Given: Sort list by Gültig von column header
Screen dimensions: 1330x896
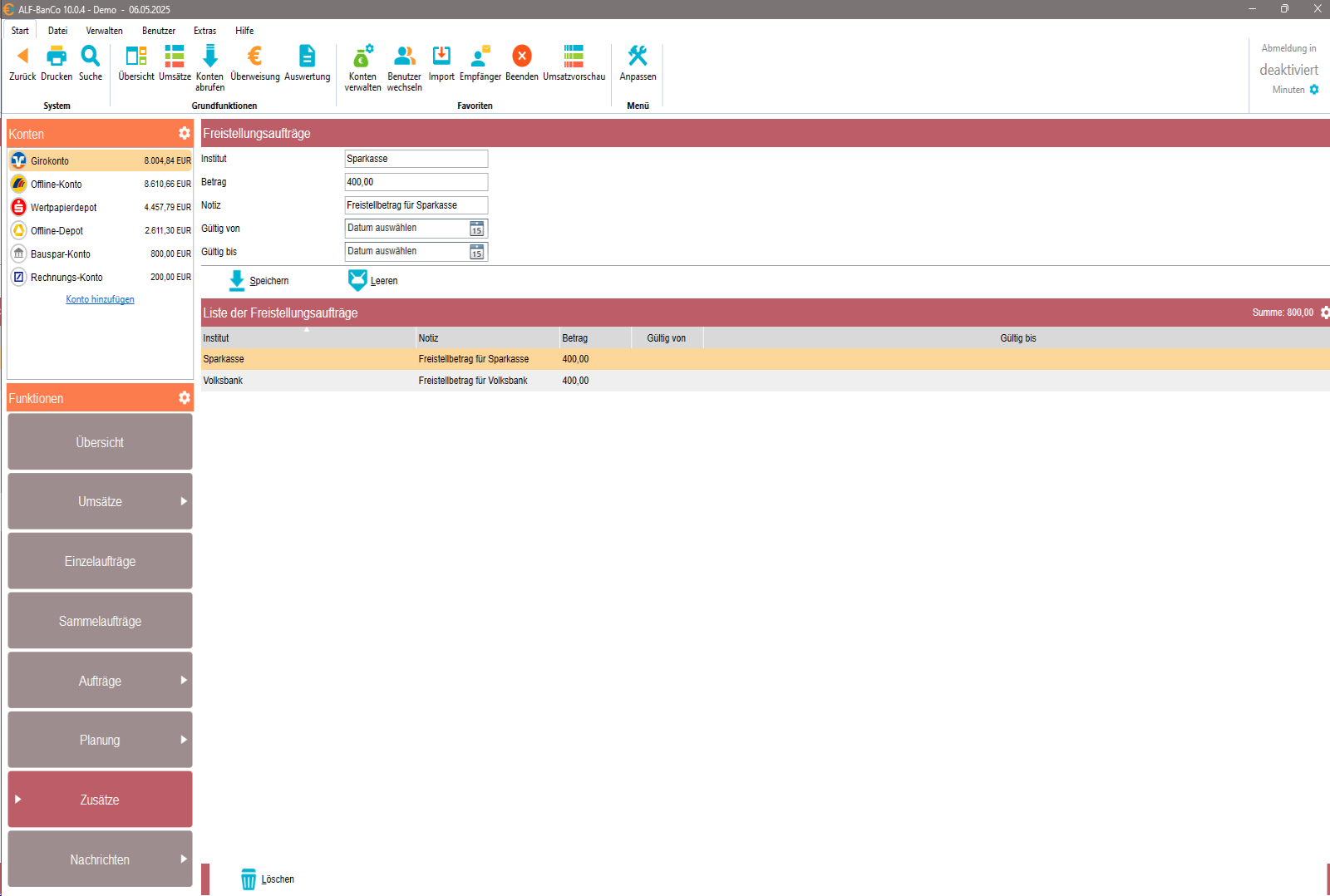Looking at the screenshot, I should [667, 338].
